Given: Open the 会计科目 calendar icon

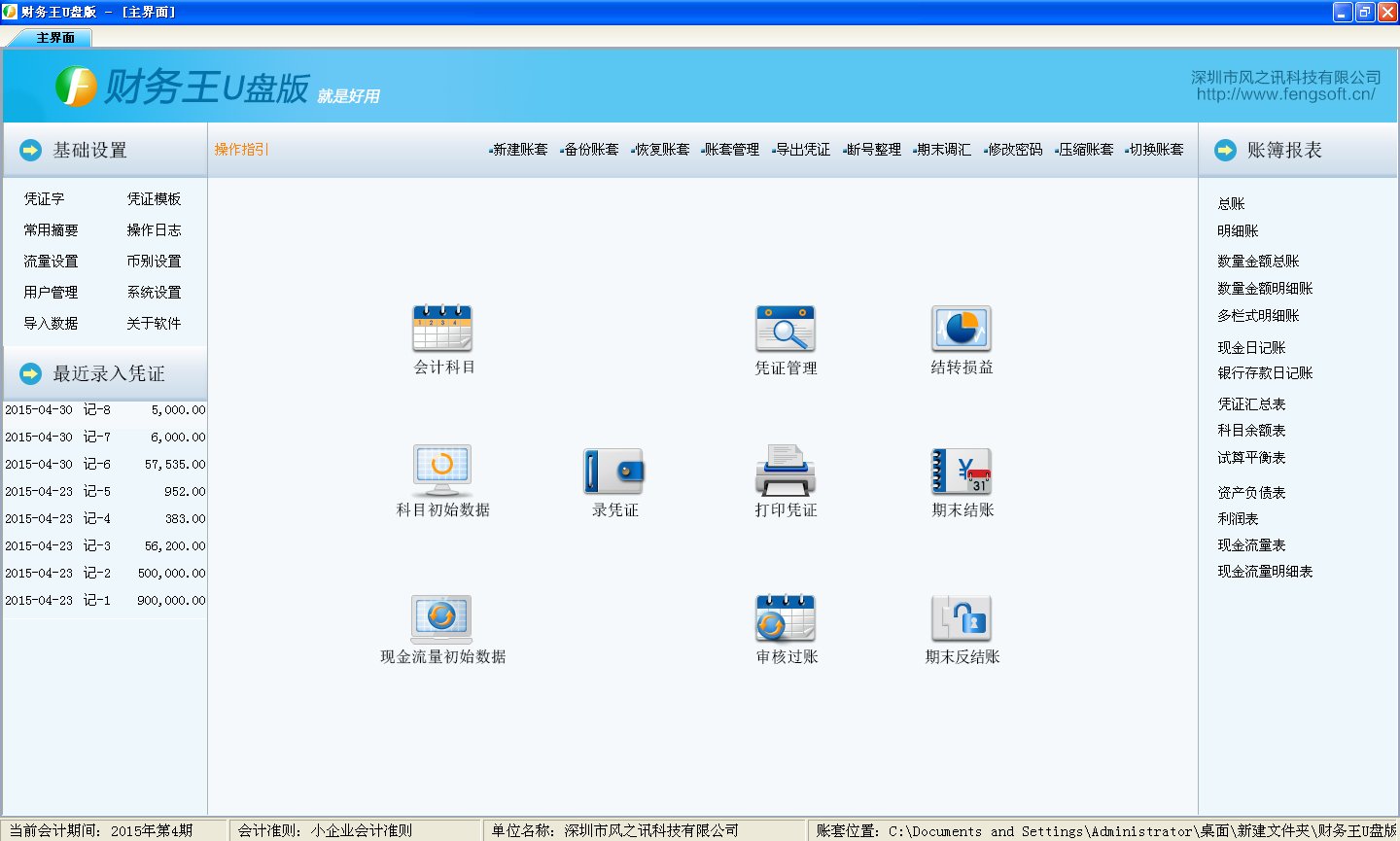Looking at the screenshot, I should pyautogui.click(x=442, y=329).
